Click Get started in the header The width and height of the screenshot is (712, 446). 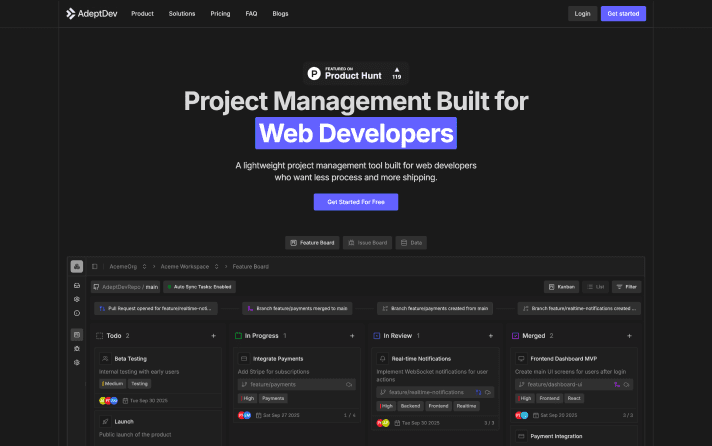pos(623,14)
